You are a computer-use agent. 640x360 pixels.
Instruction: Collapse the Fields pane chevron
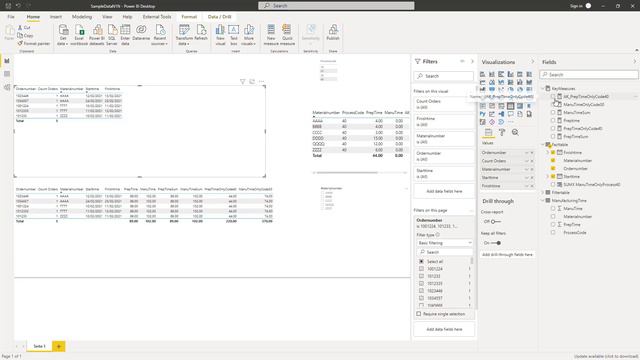pyautogui.click(x=635, y=62)
